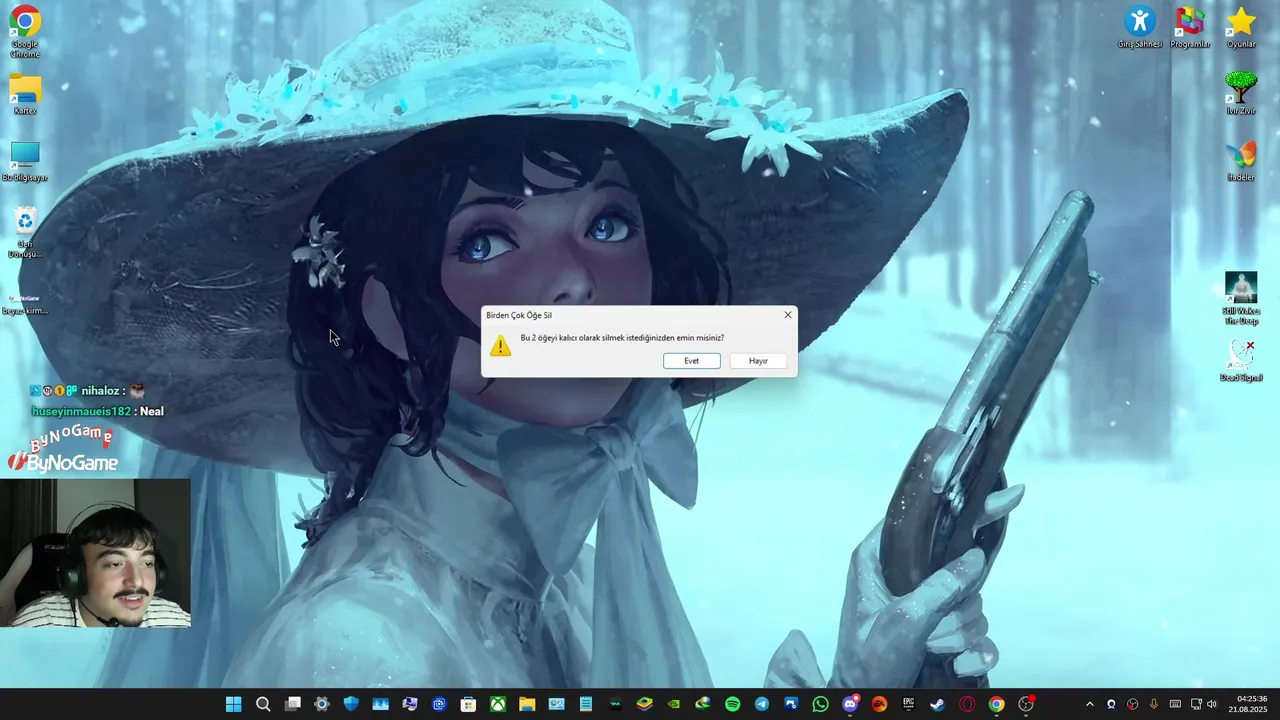1280x720 pixels.
Task: Open the Windows Start menu
Action: pos(233,704)
